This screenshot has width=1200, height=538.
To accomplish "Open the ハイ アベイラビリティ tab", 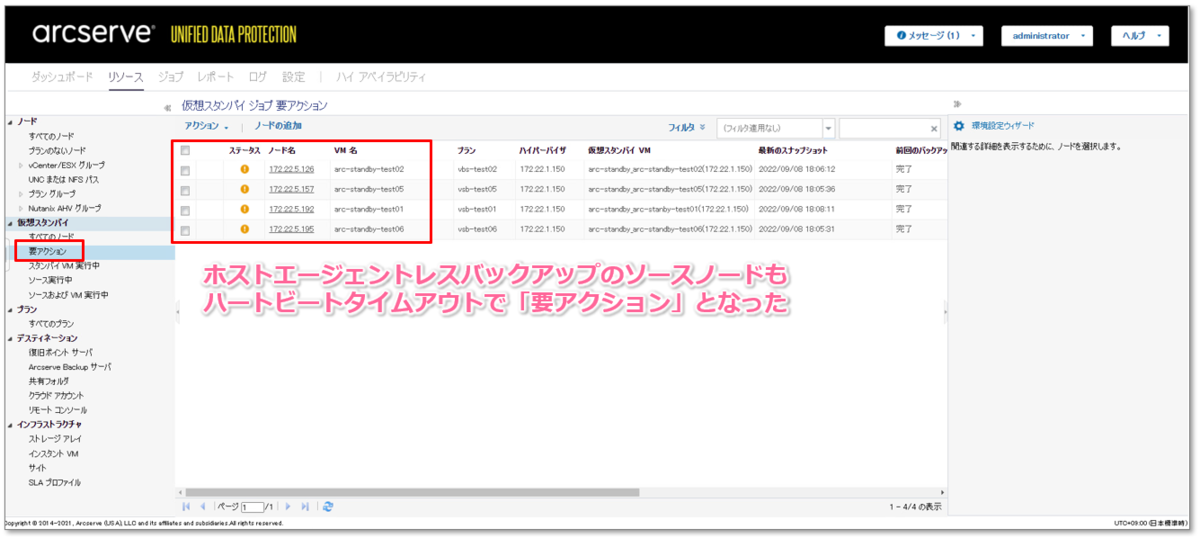I will (x=381, y=77).
